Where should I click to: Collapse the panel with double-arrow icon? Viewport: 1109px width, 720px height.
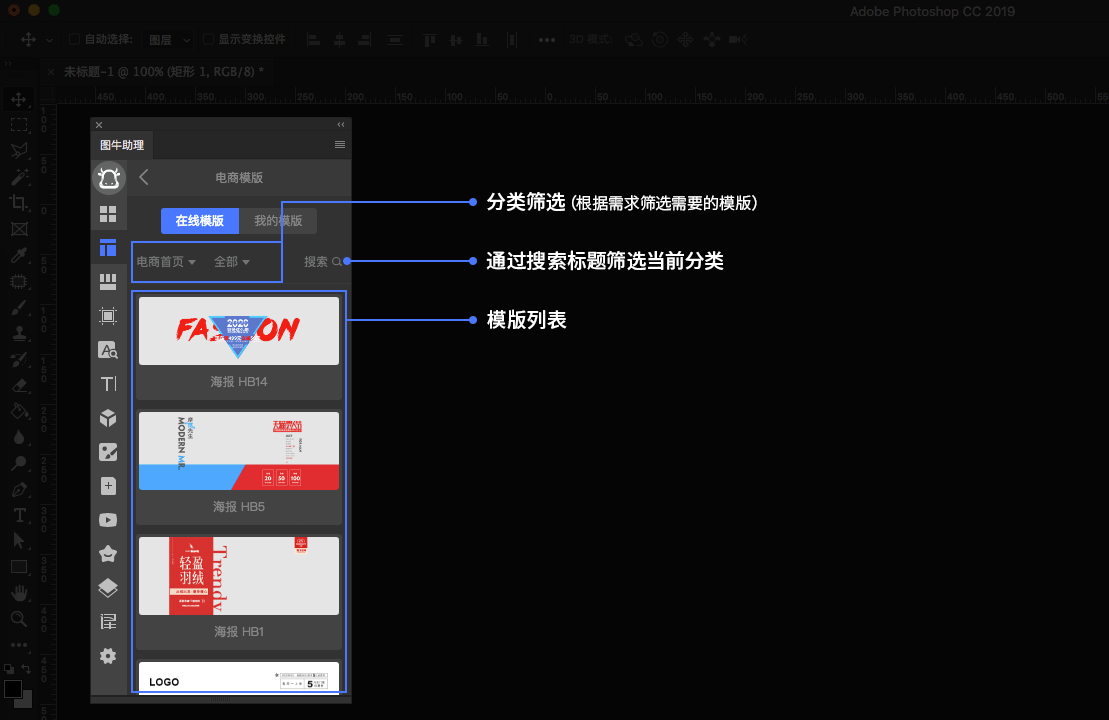[341, 124]
